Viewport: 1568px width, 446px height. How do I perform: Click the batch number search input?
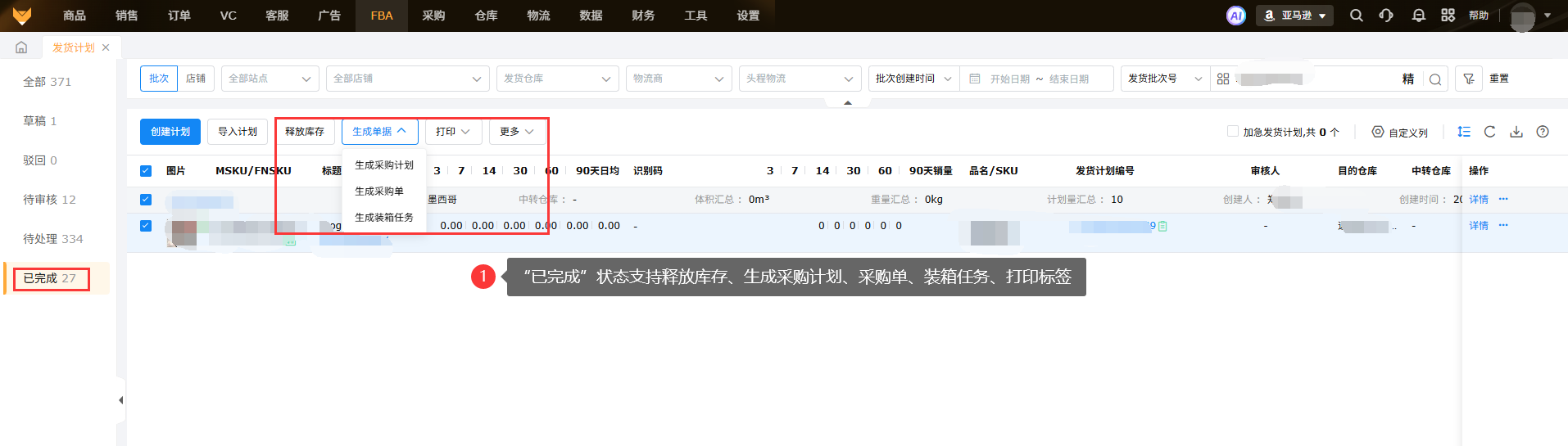[1315, 79]
